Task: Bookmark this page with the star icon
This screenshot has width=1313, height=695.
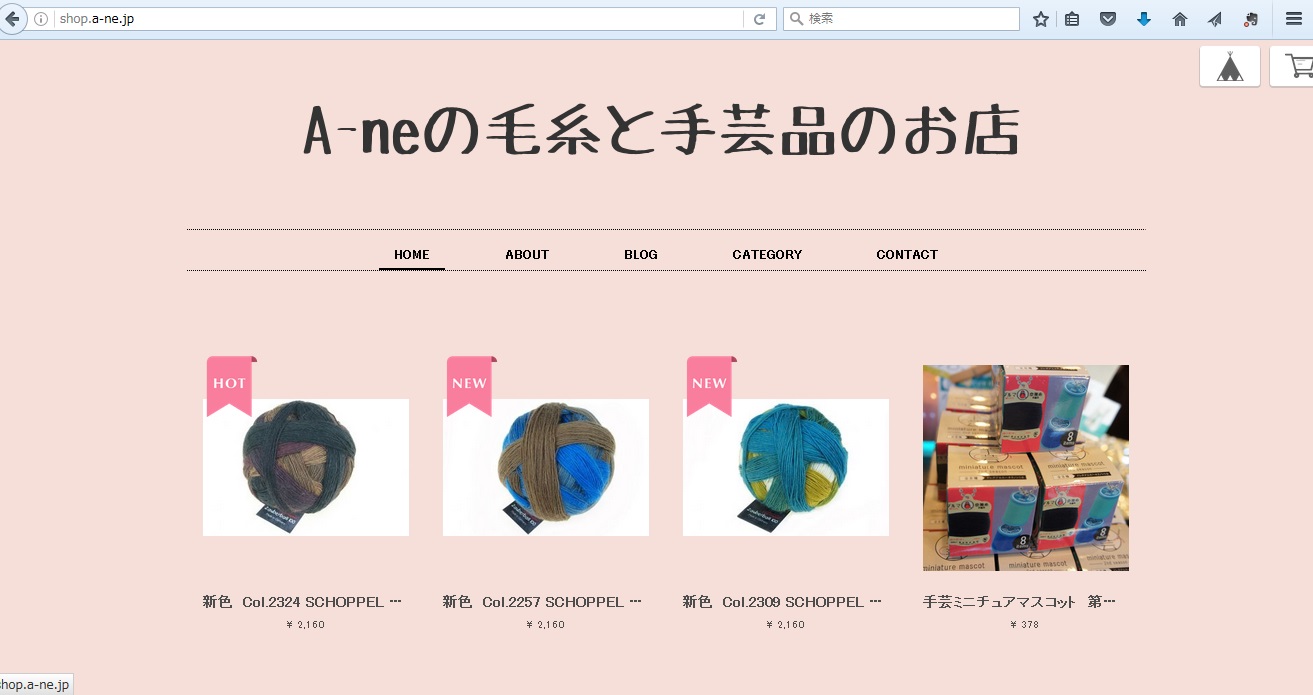Action: click(1041, 19)
